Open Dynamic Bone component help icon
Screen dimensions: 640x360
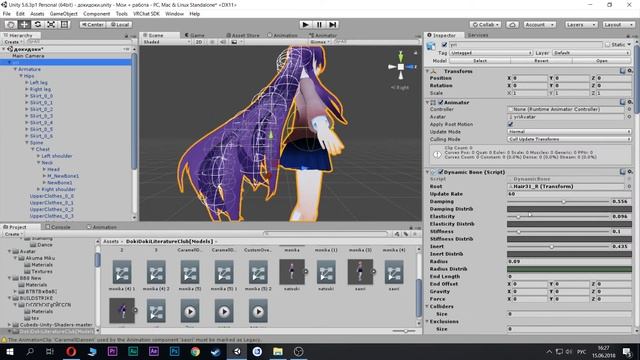coord(622,172)
